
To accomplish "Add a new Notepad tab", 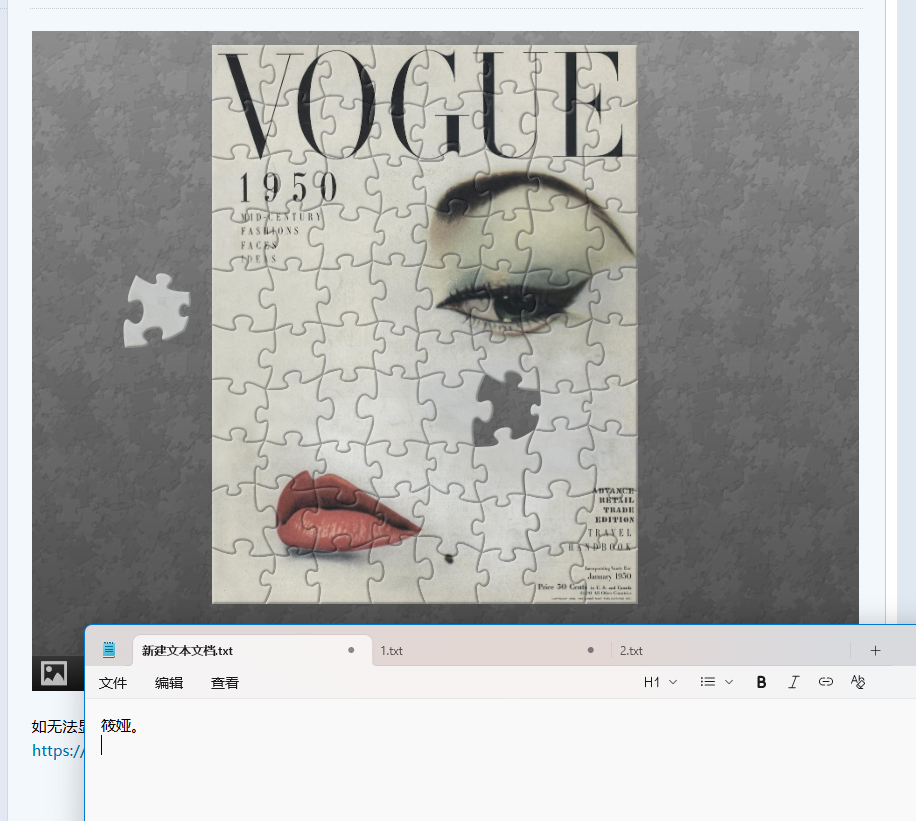I will (875, 650).
